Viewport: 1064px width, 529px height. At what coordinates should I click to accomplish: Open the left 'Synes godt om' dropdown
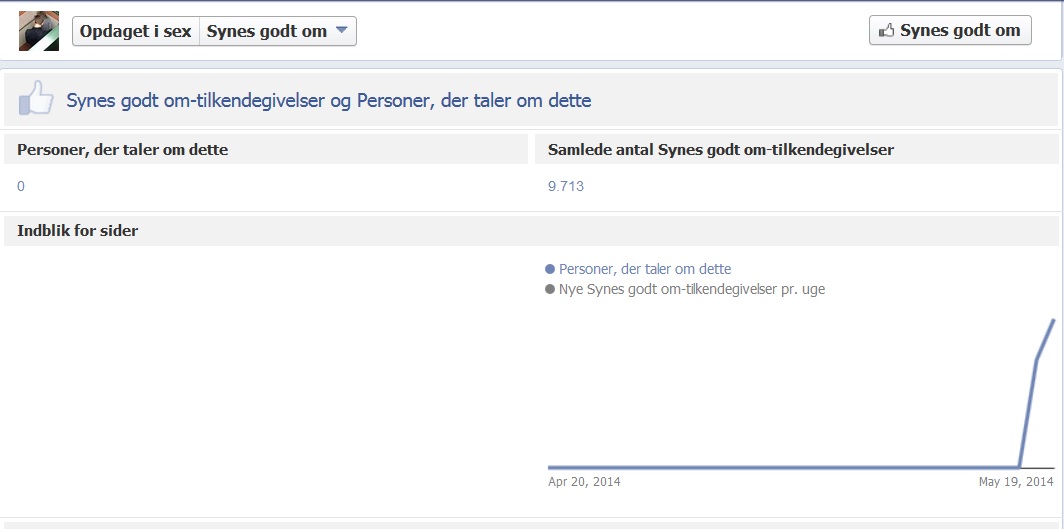278,31
